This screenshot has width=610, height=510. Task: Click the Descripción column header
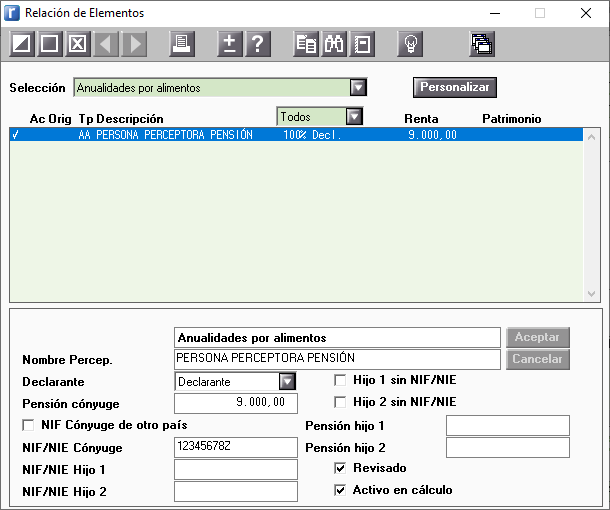point(130,119)
